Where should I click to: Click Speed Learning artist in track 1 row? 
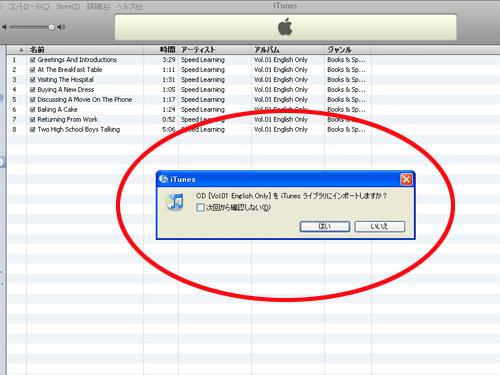point(203,60)
